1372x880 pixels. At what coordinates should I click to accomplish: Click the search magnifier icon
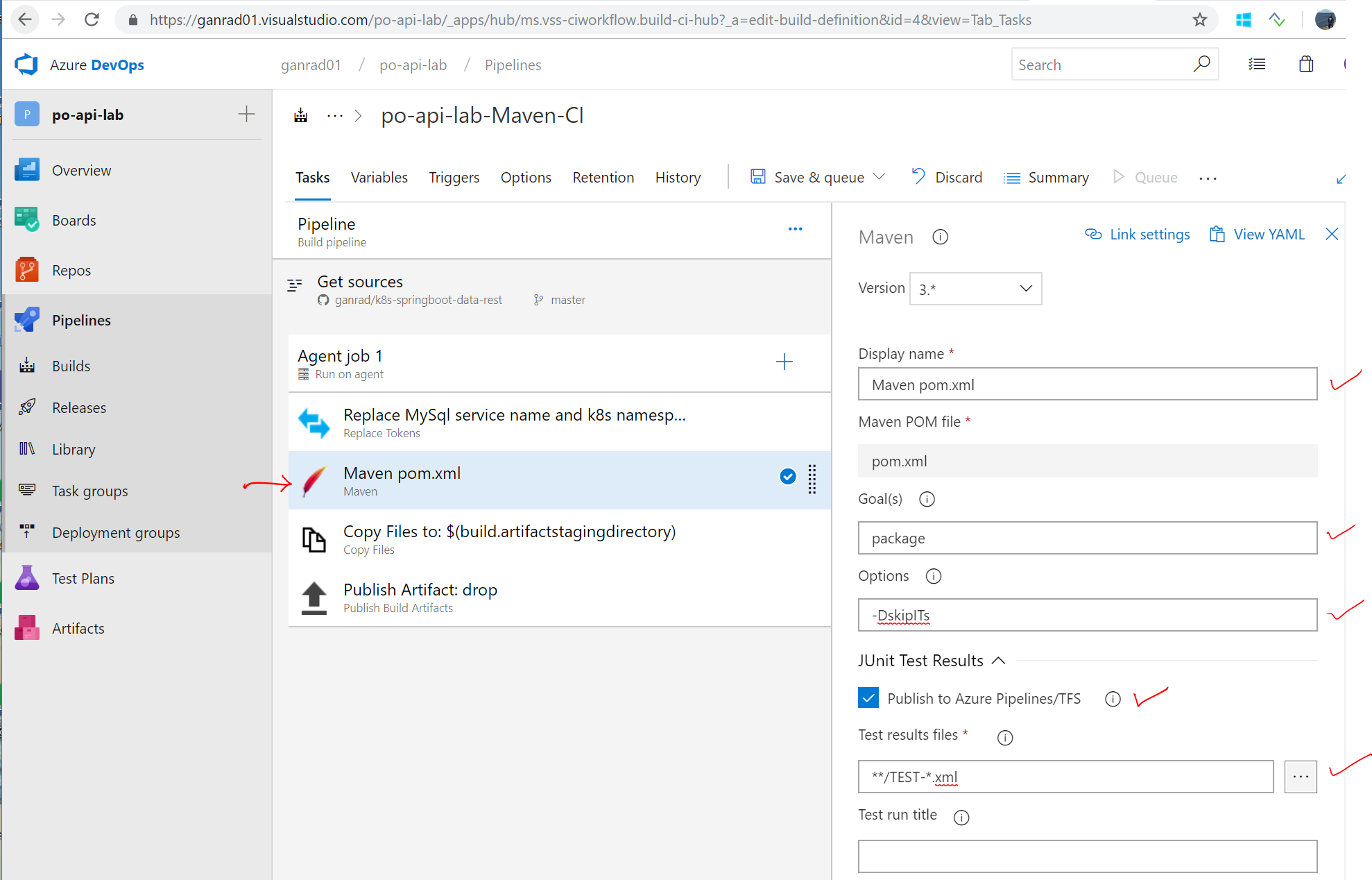[1201, 65]
